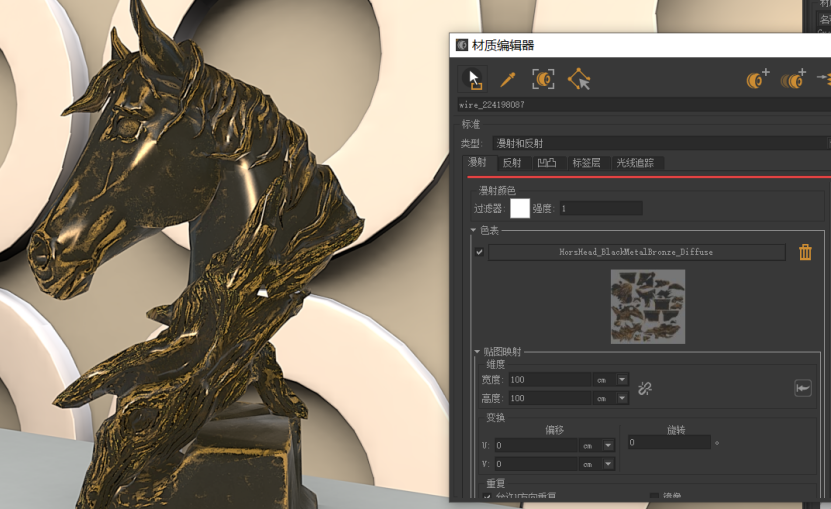
Task: Click the polygon select cursor icon
Action: click(x=578, y=79)
